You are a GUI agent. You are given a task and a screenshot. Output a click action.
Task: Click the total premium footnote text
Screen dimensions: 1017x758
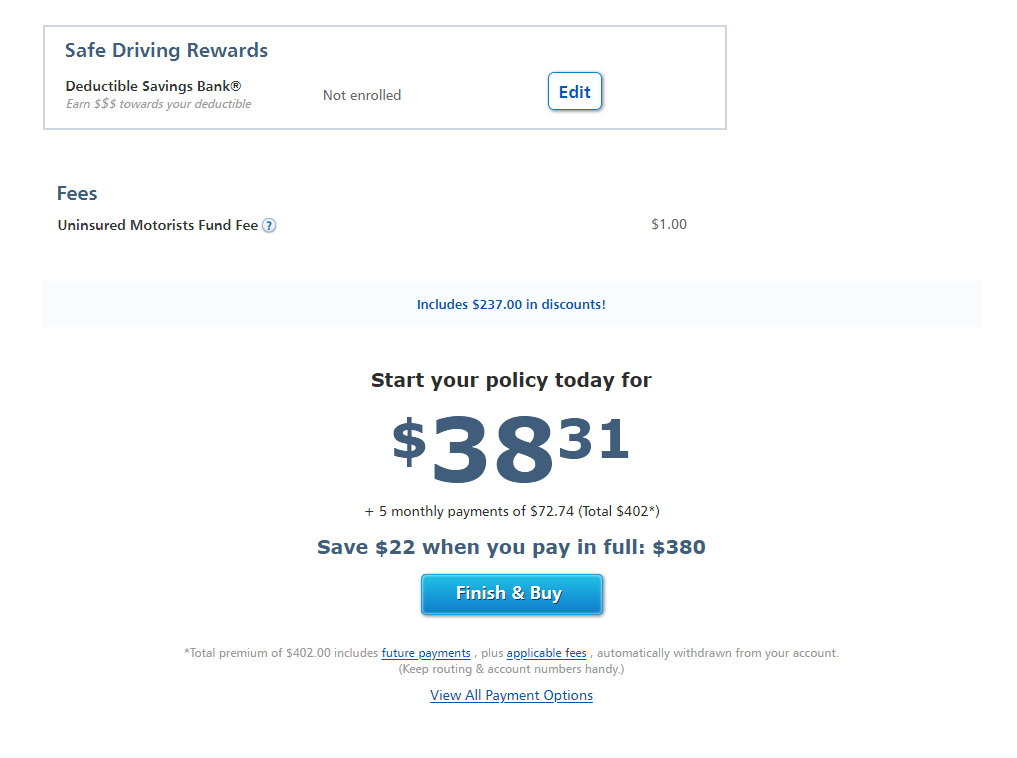(511, 652)
